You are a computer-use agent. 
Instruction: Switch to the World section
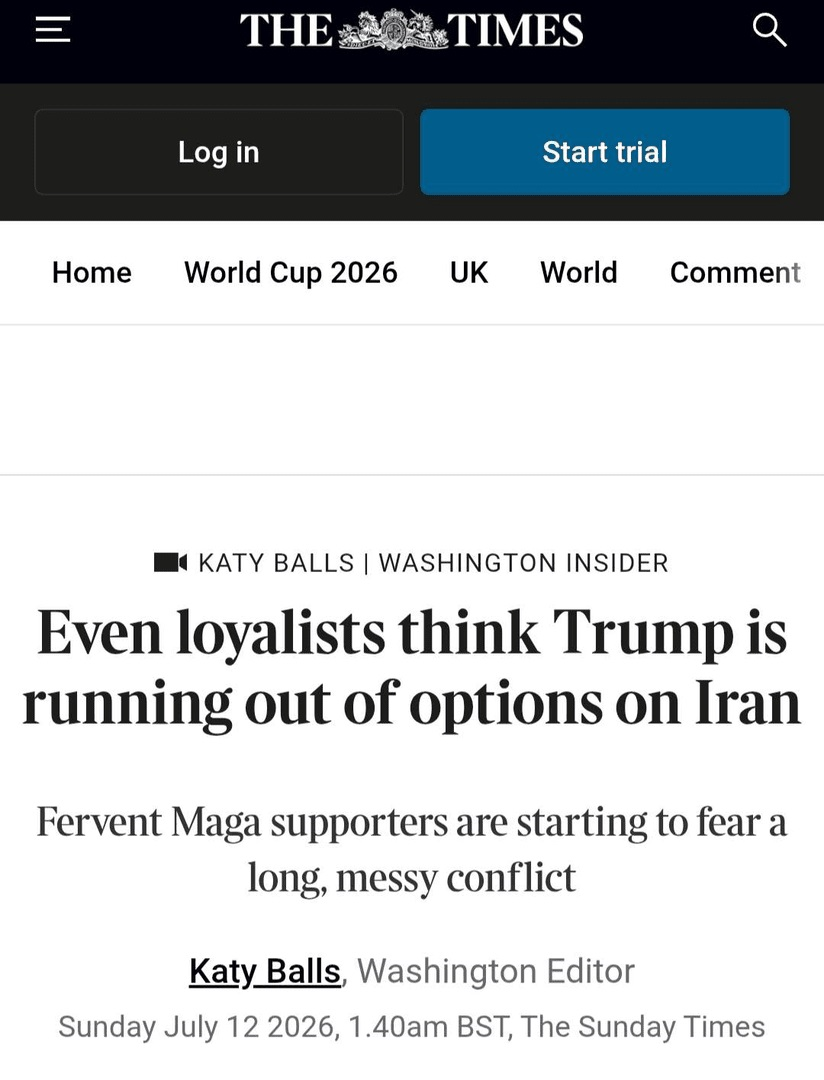(579, 273)
